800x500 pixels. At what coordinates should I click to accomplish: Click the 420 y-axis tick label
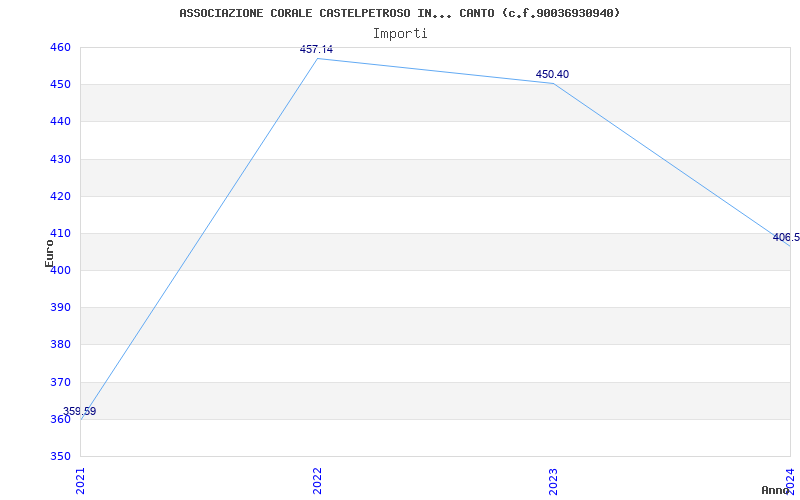coord(60,196)
